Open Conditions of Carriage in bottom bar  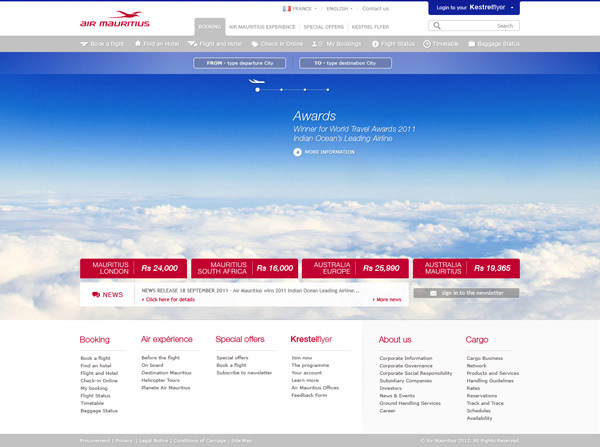pos(200,441)
